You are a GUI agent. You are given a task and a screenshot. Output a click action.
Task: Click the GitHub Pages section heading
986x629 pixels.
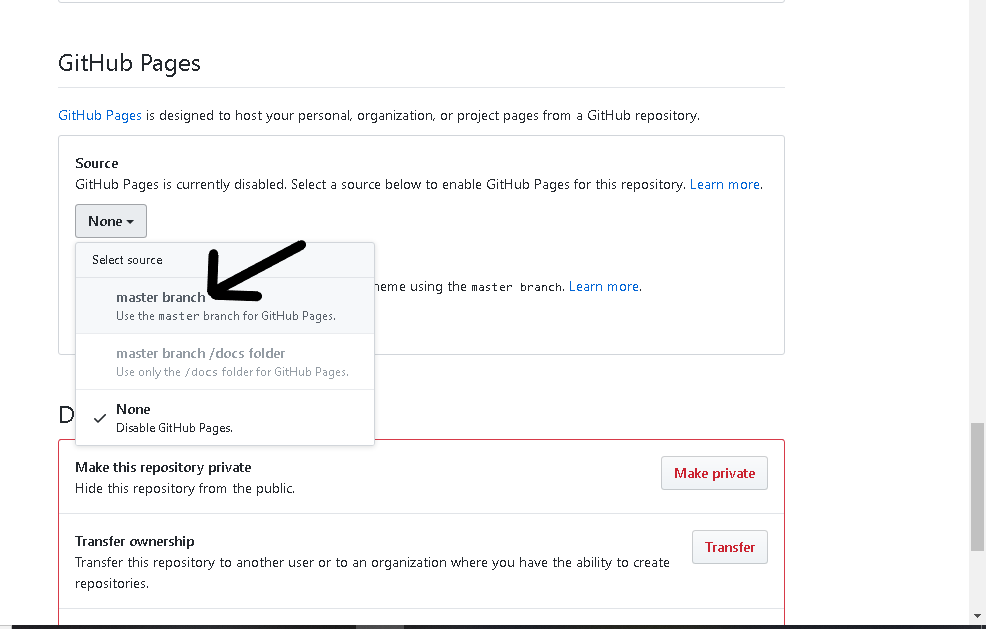point(129,63)
